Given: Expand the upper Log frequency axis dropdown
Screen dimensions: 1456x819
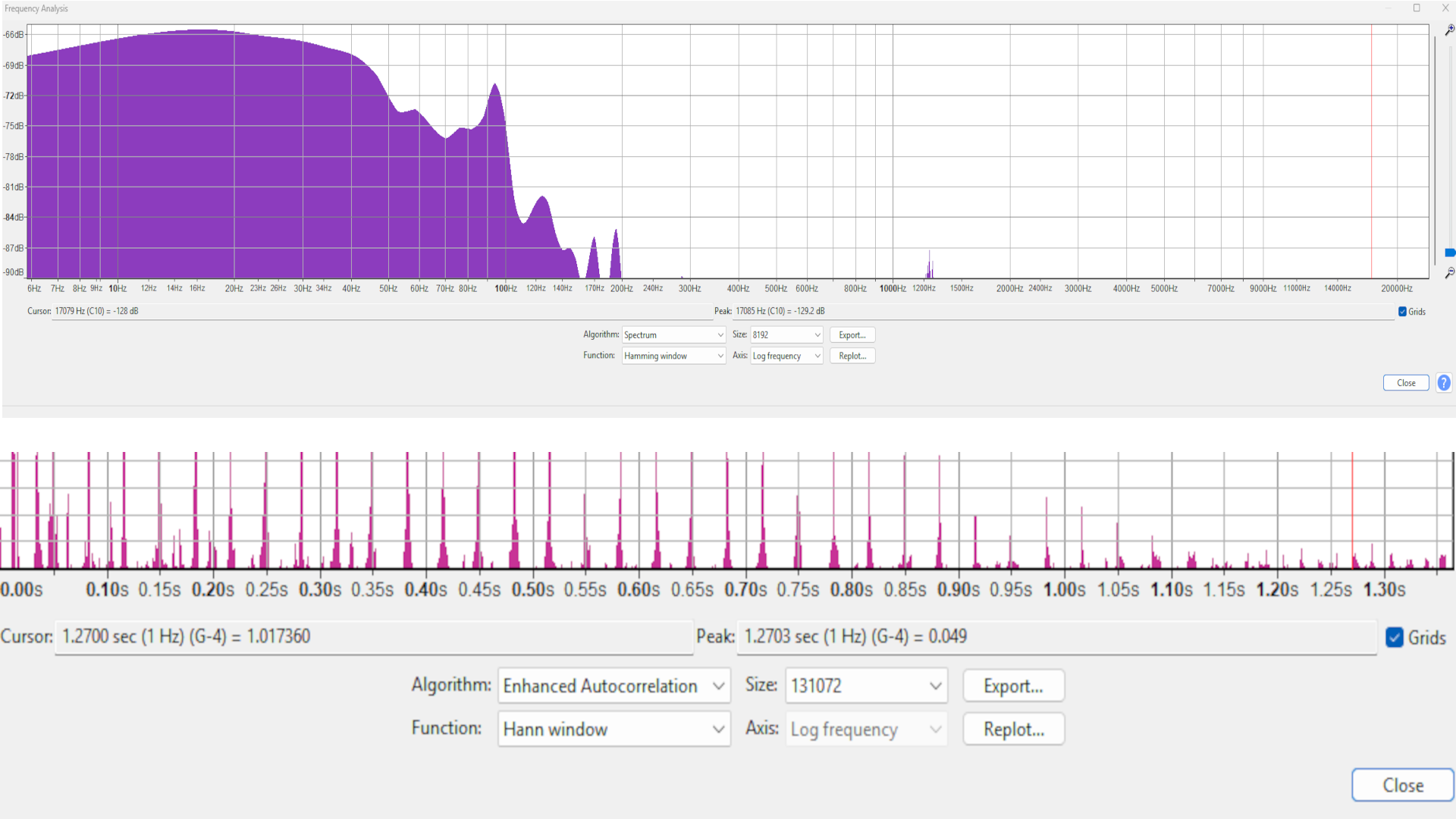Looking at the screenshot, I should click(x=786, y=356).
